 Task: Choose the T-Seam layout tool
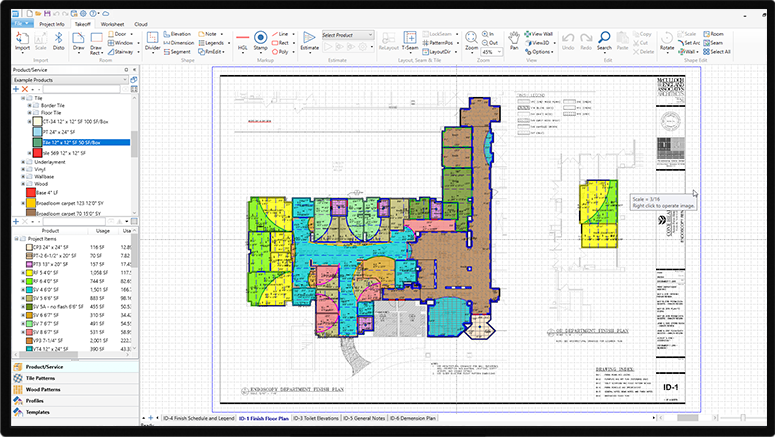(x=409, y=46)
